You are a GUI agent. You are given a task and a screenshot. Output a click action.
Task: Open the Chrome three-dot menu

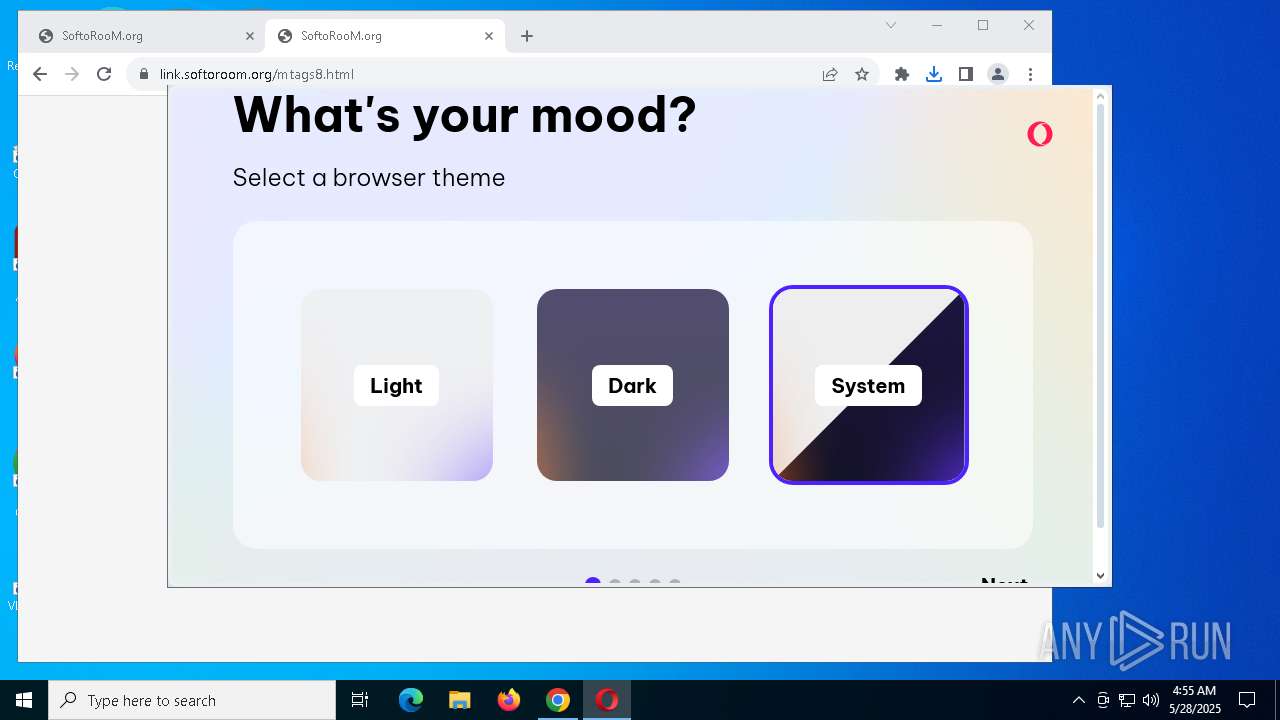point(1030,74)
